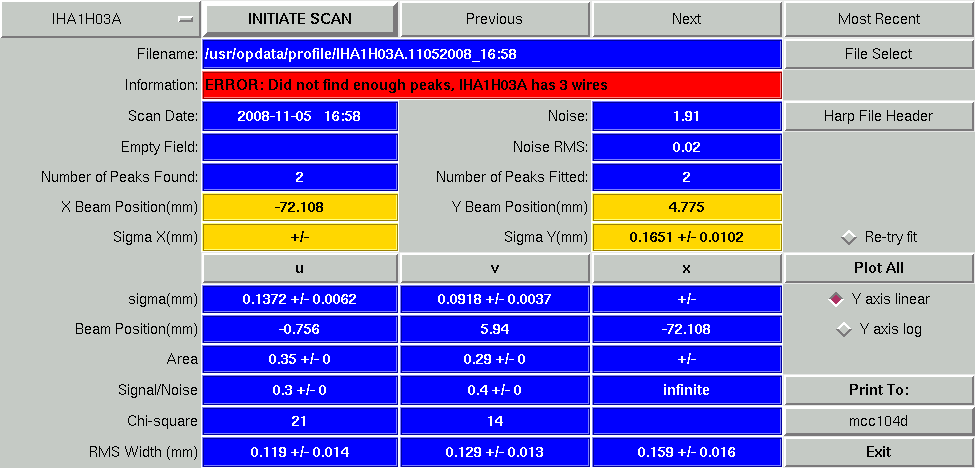Choose the mcc104d printer button
Viewport: 975px width, 468px height.
[x=879, y=421]
